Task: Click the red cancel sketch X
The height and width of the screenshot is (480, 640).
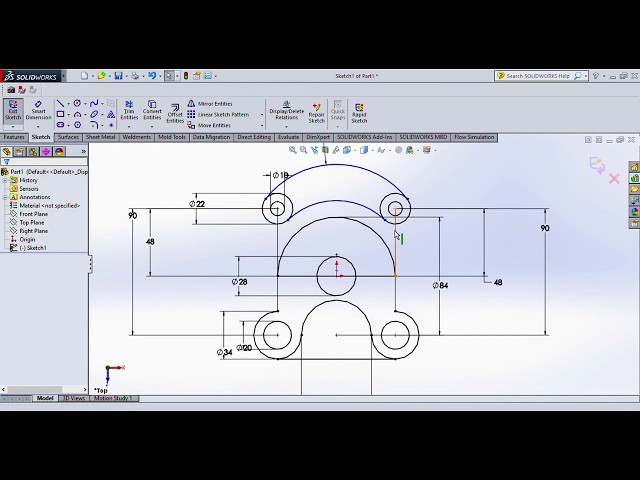Action: (x=614, y=178)
